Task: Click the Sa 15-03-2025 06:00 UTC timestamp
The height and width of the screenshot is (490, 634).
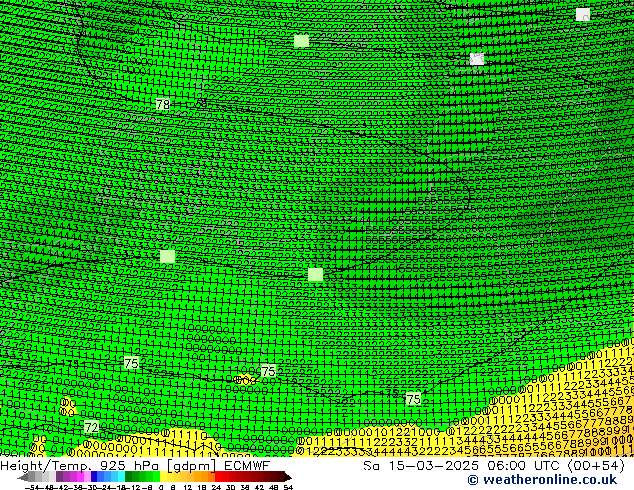Action: pos(494,466)
